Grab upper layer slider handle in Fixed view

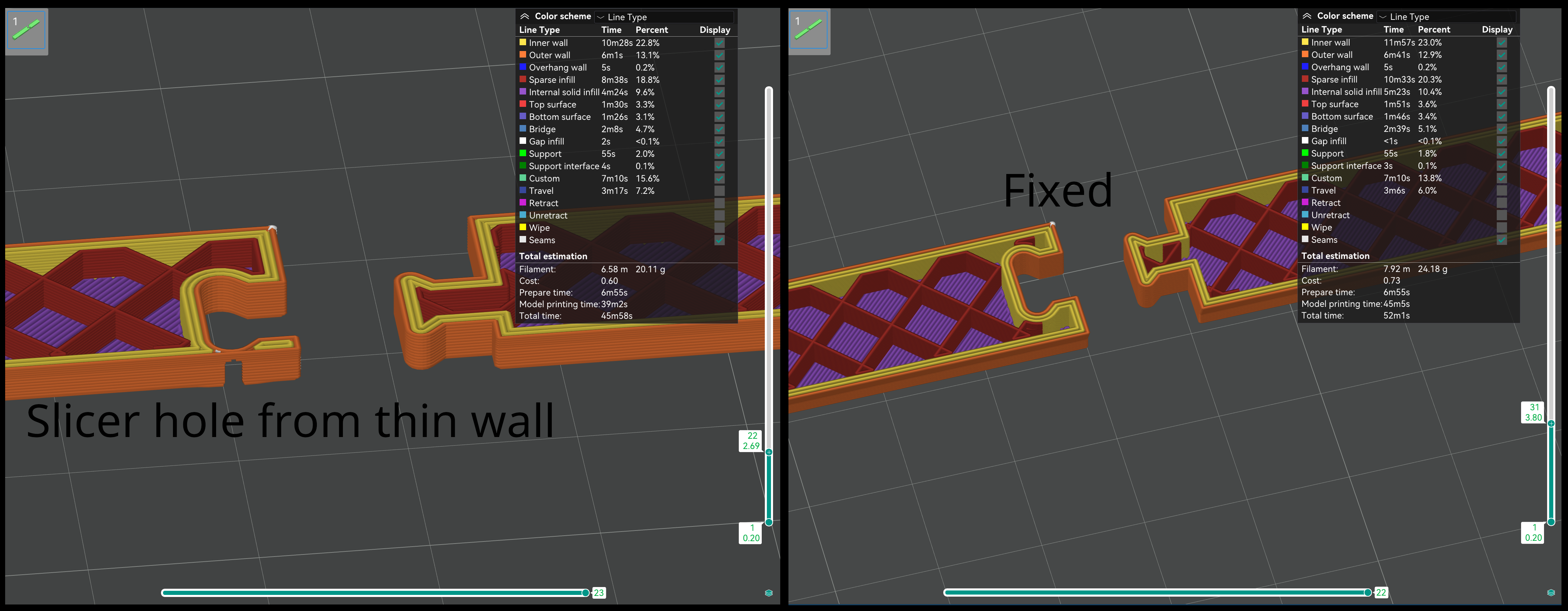pos(1551,423)
